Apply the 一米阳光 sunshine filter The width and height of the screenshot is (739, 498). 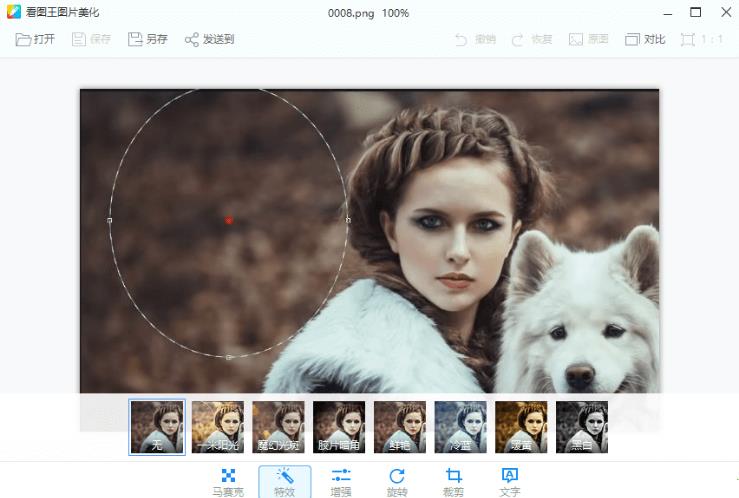(x=218, y=427)
